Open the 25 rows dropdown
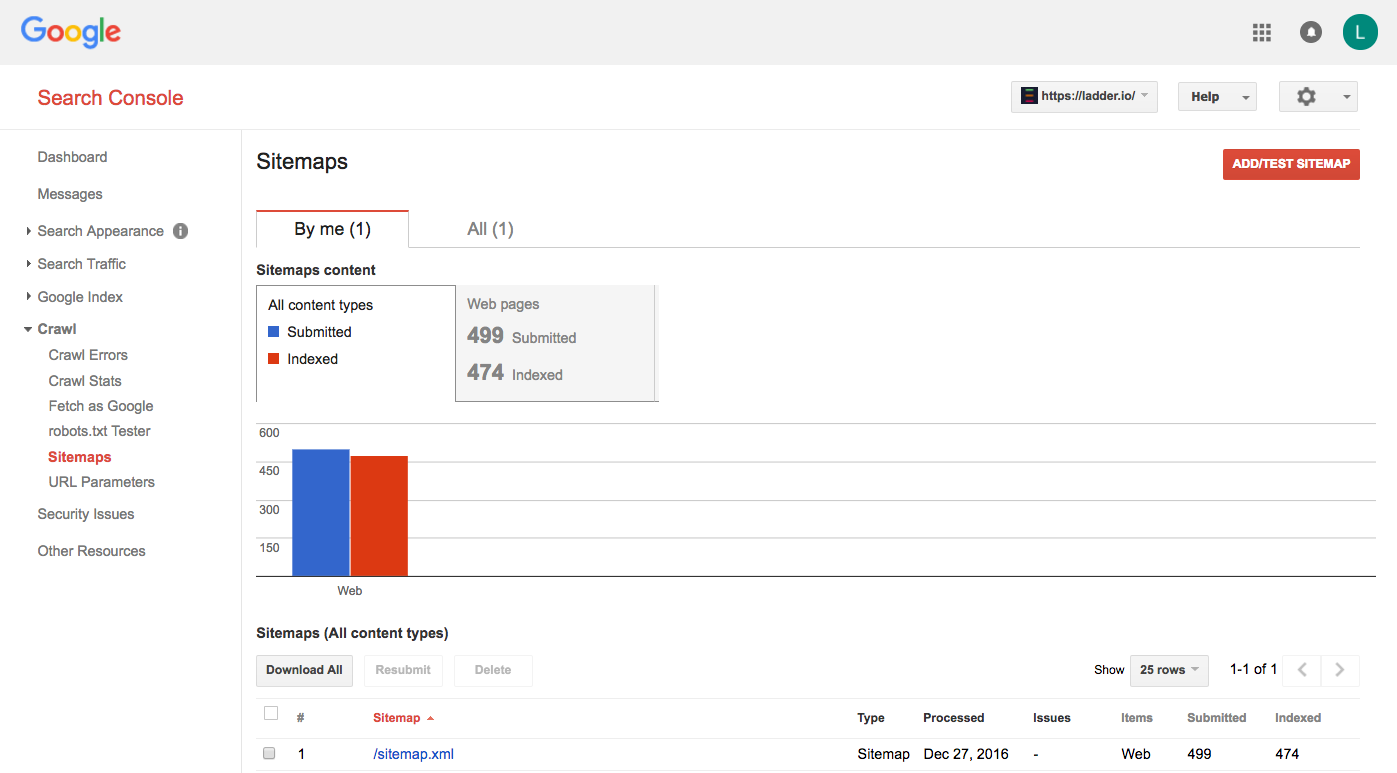Viewport: 1397px width, 773px height. point(1168,670)
